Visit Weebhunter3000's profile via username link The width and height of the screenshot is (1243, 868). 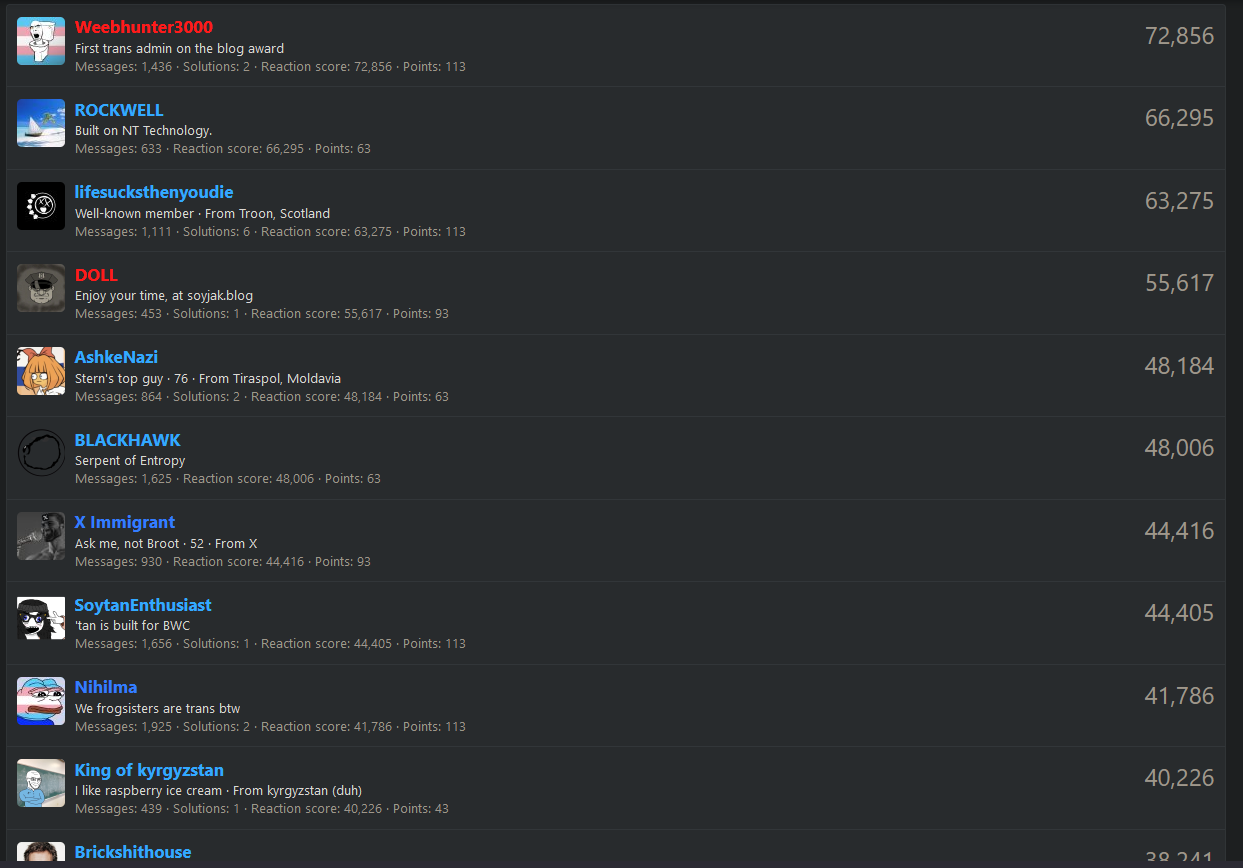click(144, 27)
